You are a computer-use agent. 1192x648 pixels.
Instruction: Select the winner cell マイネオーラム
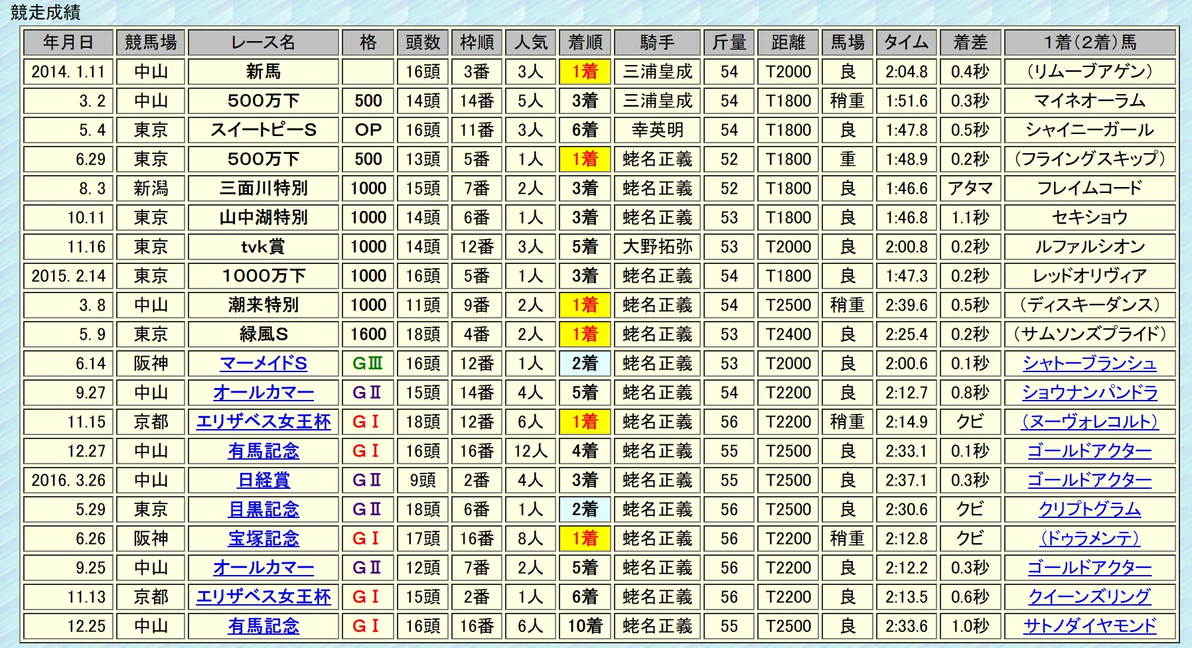[x=1089, y=101]
